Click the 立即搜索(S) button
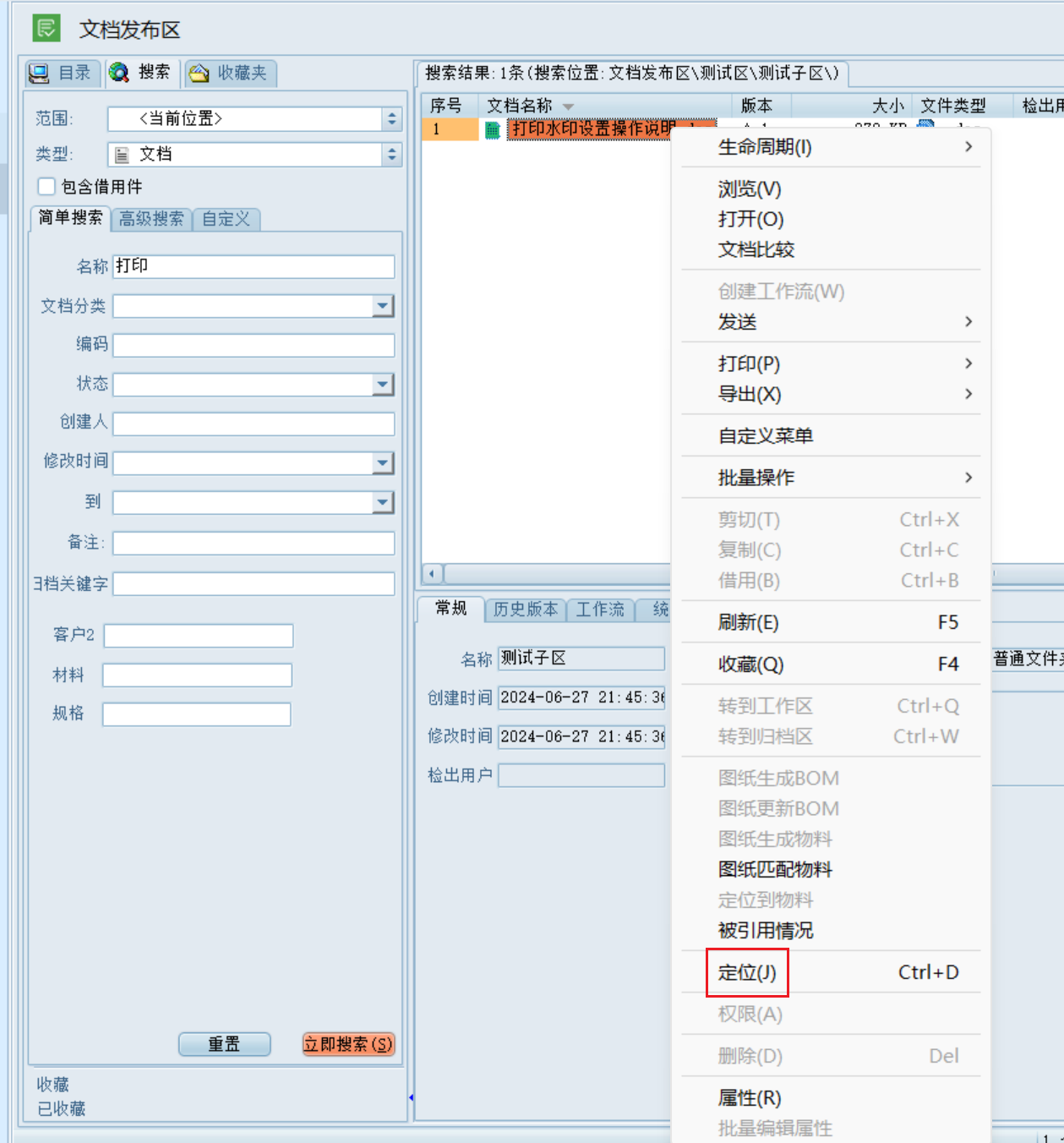 [348, 1044]
